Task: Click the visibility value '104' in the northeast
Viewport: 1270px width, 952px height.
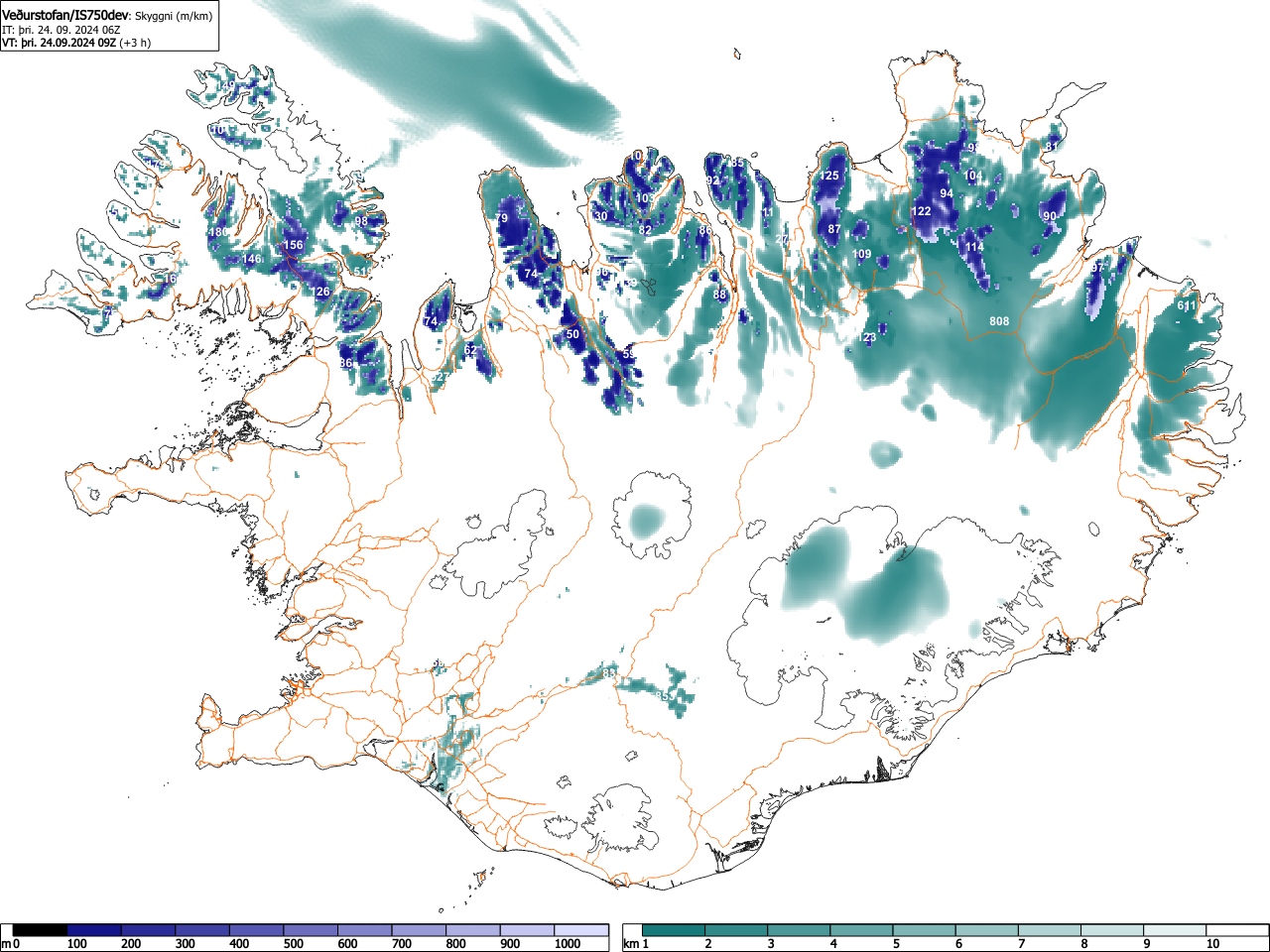Action: pos(973,176)
